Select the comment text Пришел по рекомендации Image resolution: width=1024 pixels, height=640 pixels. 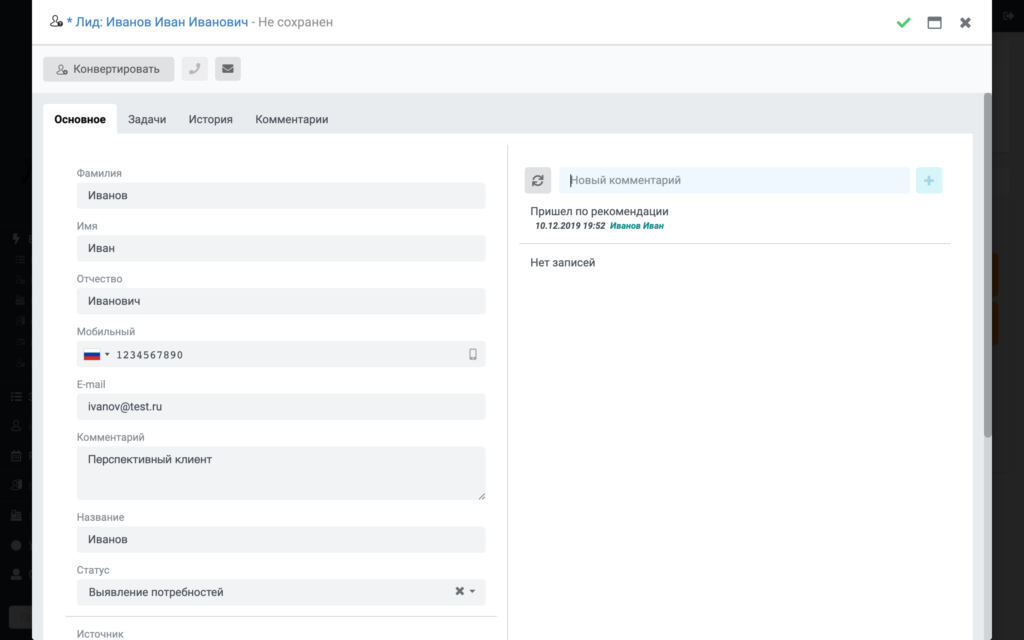(x=600, y=212)
